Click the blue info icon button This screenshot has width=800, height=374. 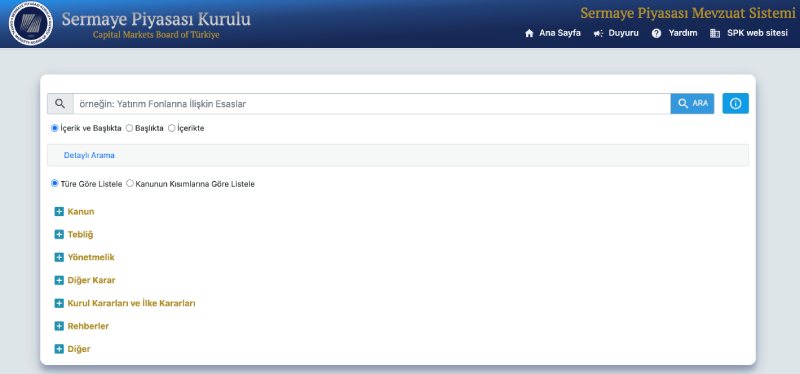tap(735, 104)
